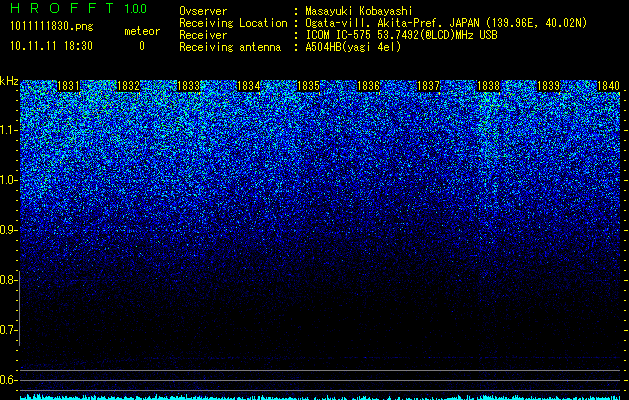Click the Ogata-vill. Akita-Pref. JAPAN location text
Image resolution: width=629 pixels, height=400 pixels.
[446, 23]
